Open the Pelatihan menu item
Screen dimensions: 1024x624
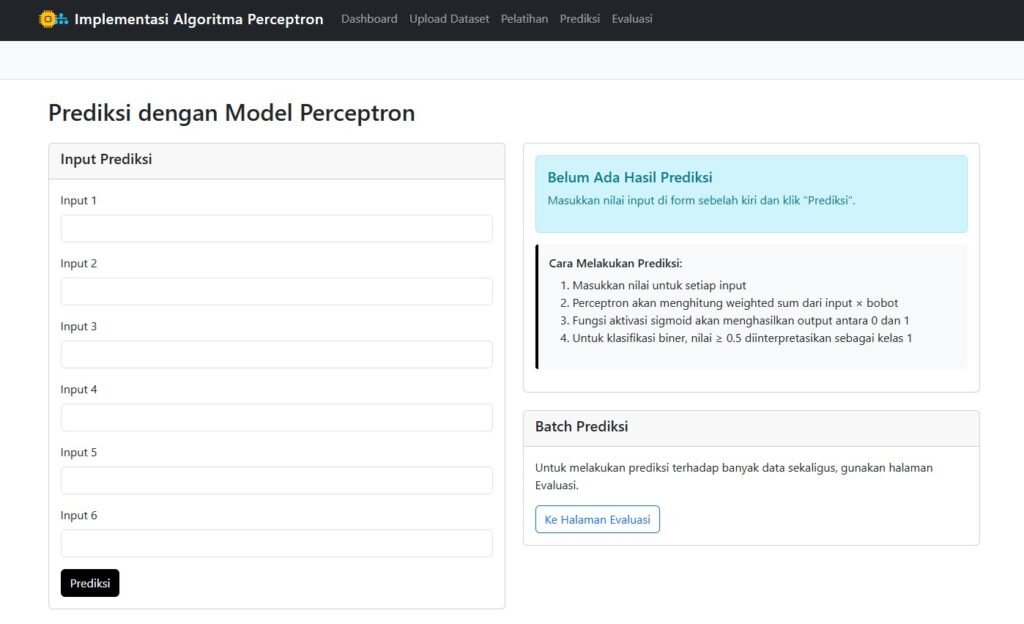[524, 19]
